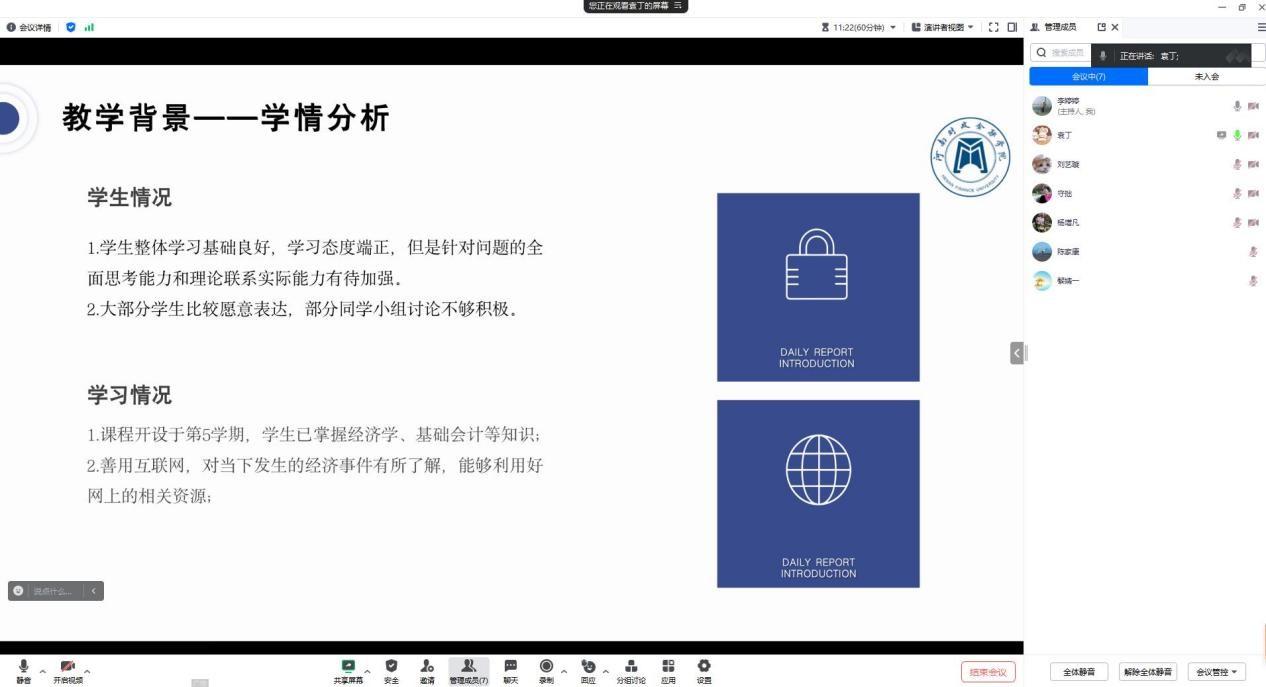Toggle the side panel layout icon
The image size is (1266, 687).
point(1012,27)
